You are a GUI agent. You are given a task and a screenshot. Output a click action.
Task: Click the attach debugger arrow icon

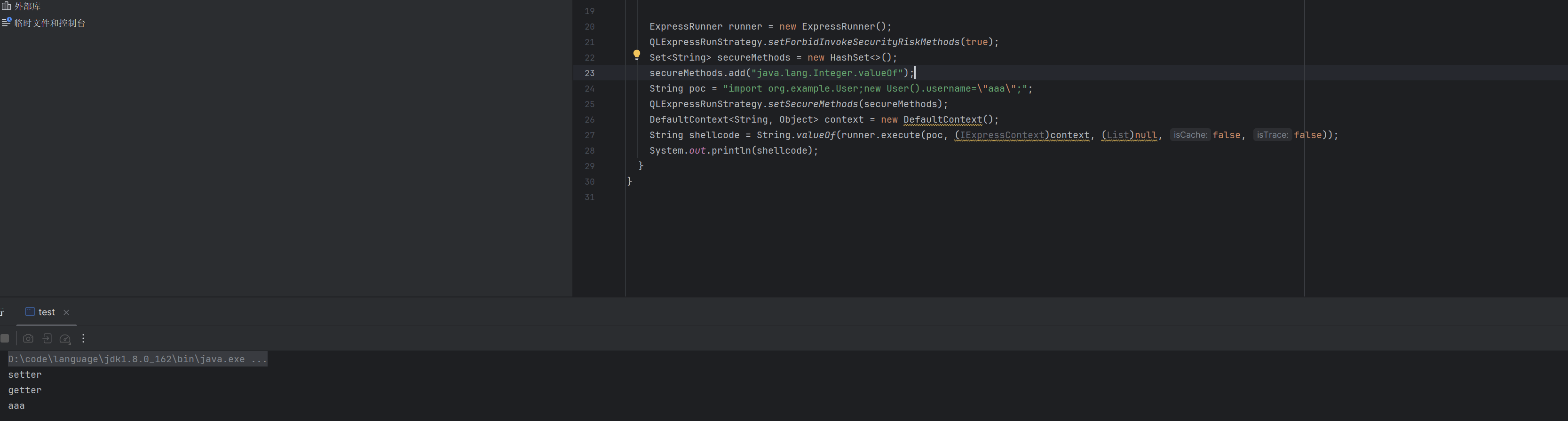coord(47,338)
